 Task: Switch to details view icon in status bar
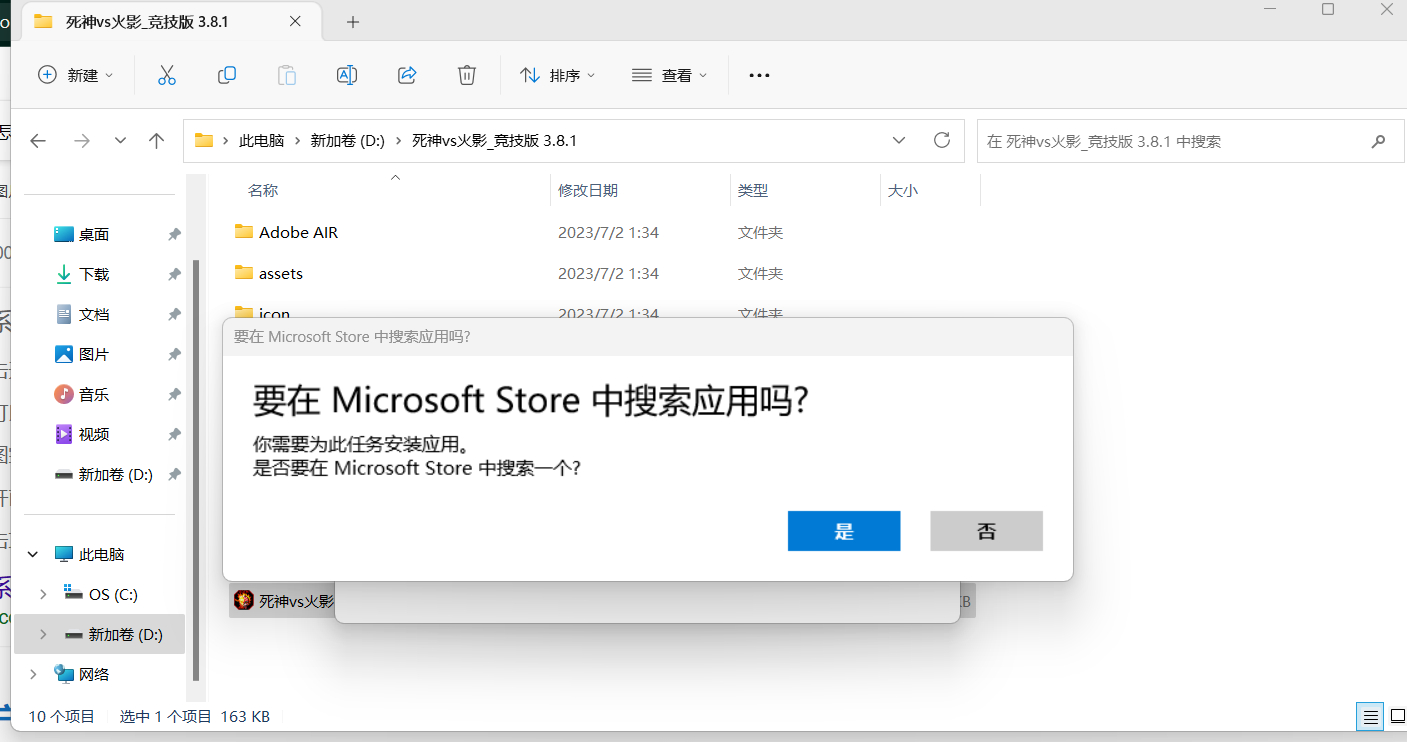tap(1371, 716)
